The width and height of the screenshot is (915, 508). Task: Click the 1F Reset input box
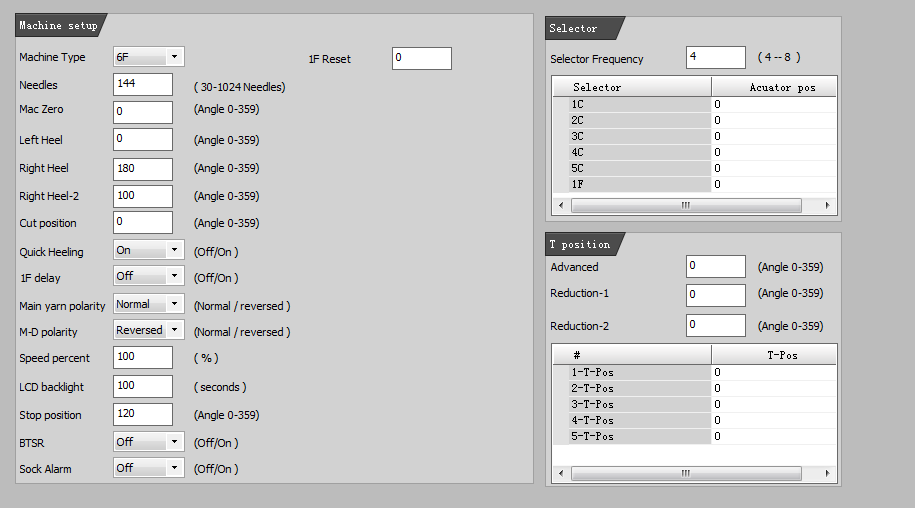pos(422,58)
